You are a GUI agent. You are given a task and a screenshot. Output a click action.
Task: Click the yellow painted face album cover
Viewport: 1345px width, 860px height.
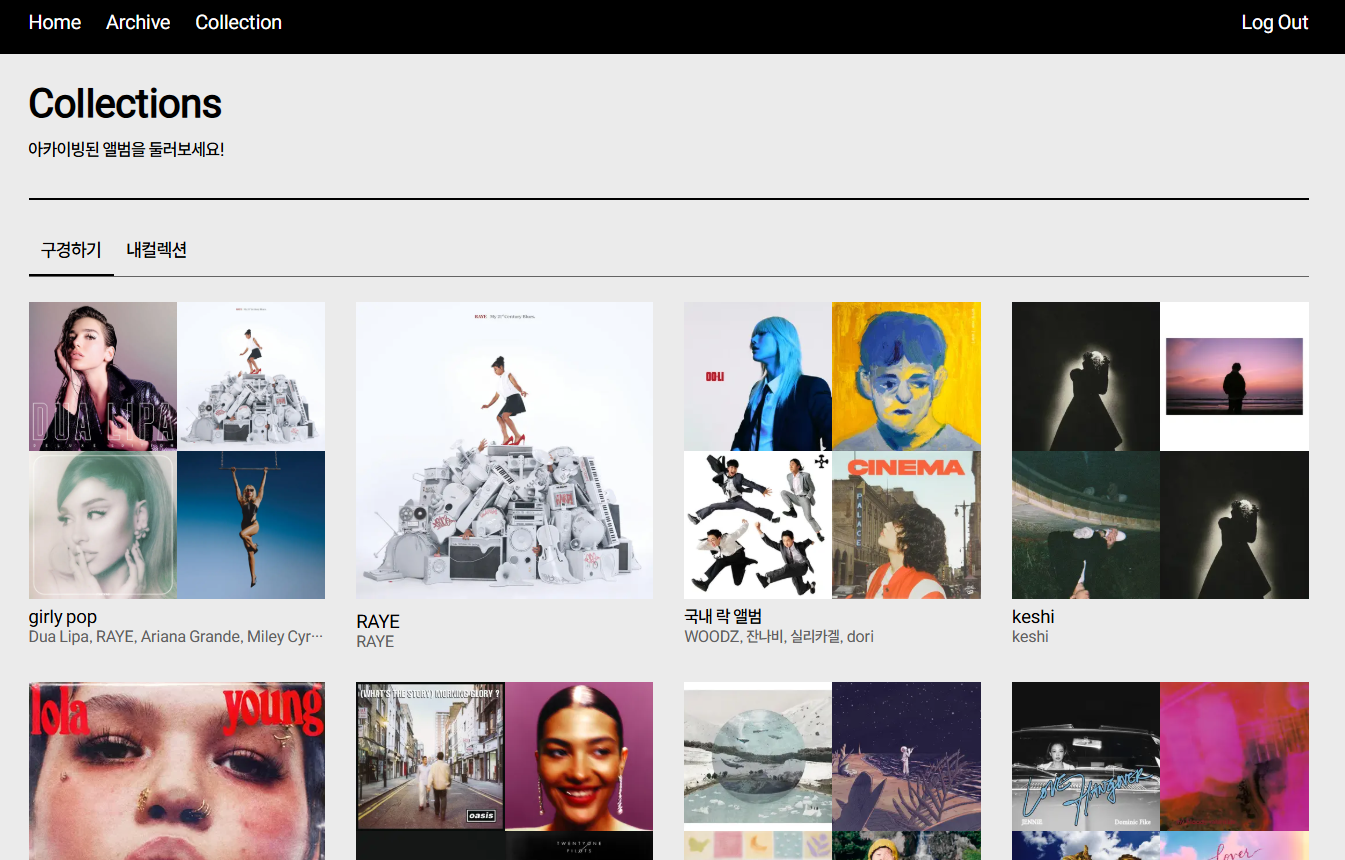906,376
